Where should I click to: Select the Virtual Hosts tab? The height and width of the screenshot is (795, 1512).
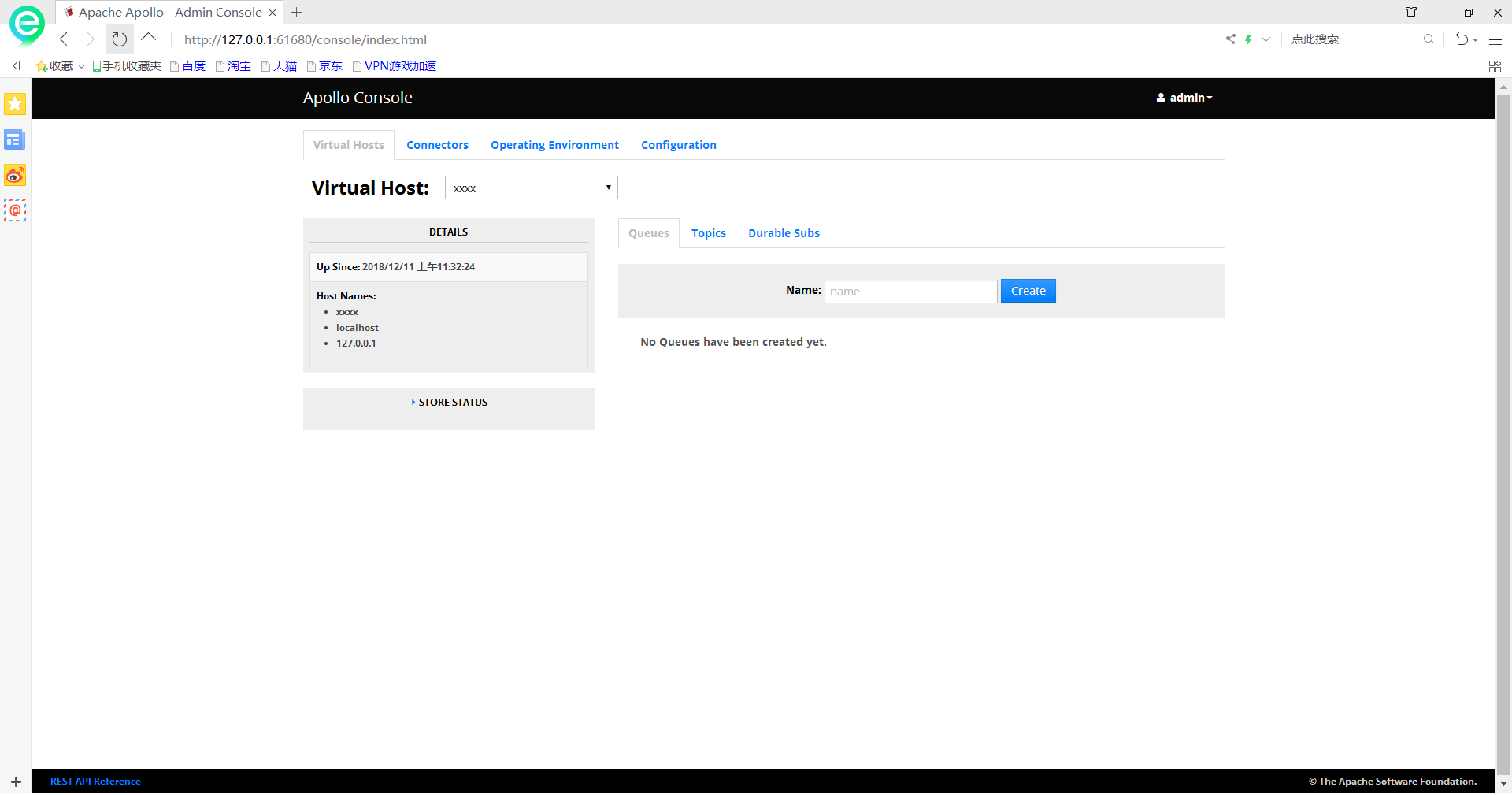click(x=349, y=145)
